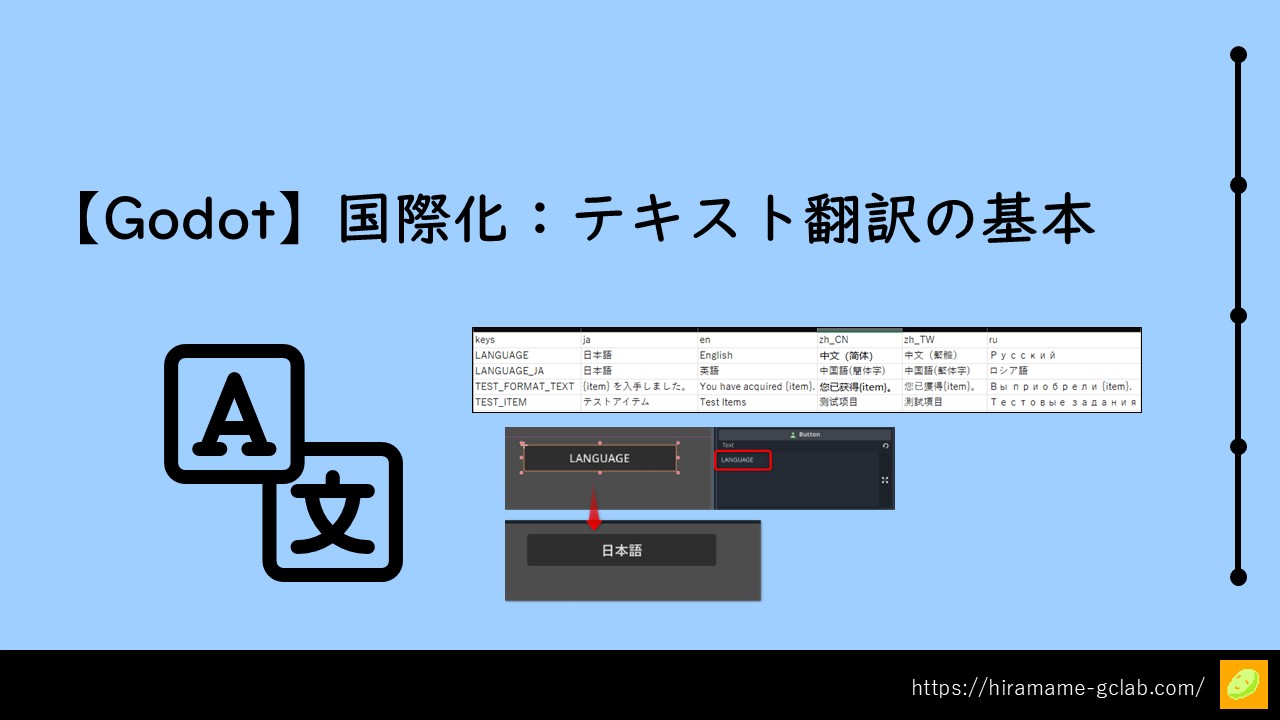The width and height of the screenshot is (1280, 720).
Task: Open the hiramame-gclab.com URL
Action: 1058,688
